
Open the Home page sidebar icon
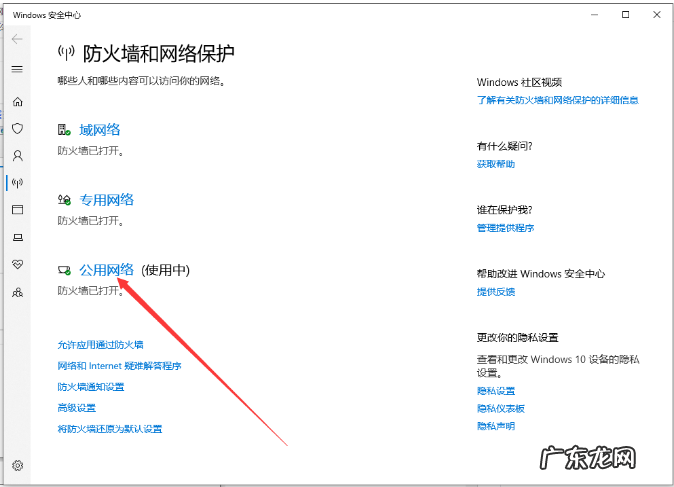coord(18,101)
